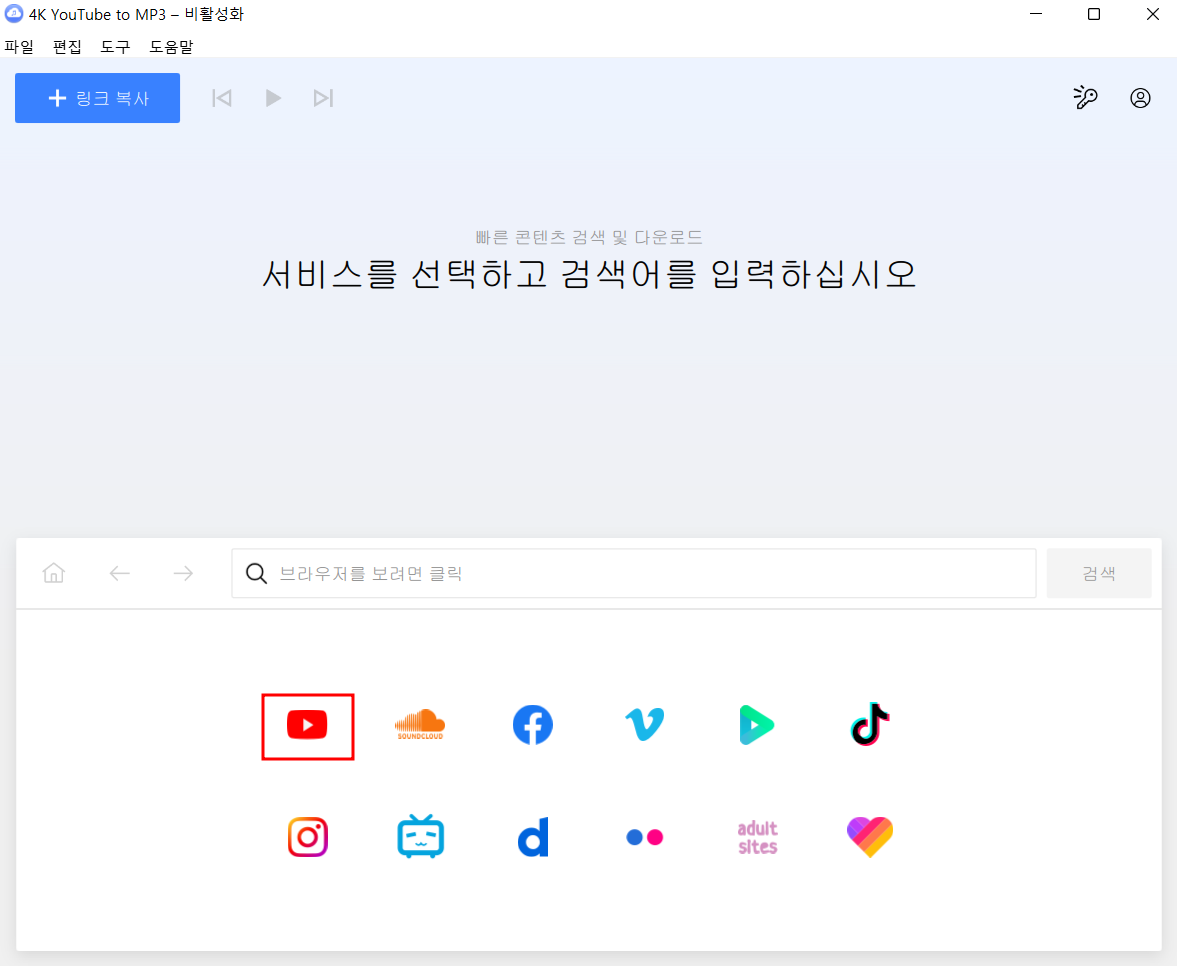Click the '브라우저를 보려면 클릭' search field
The width and height of the screenshot is (1177, 966).
634,573
